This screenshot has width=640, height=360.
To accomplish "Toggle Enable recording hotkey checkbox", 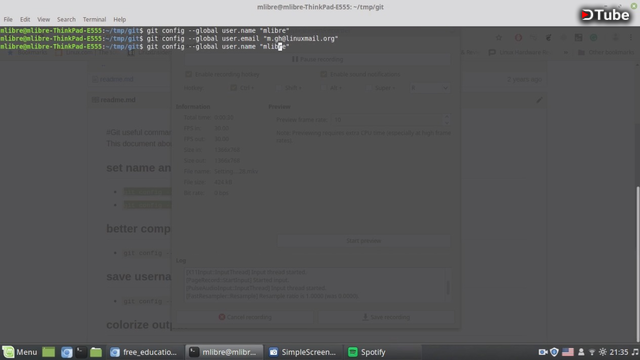I will (x=188, y=74).
